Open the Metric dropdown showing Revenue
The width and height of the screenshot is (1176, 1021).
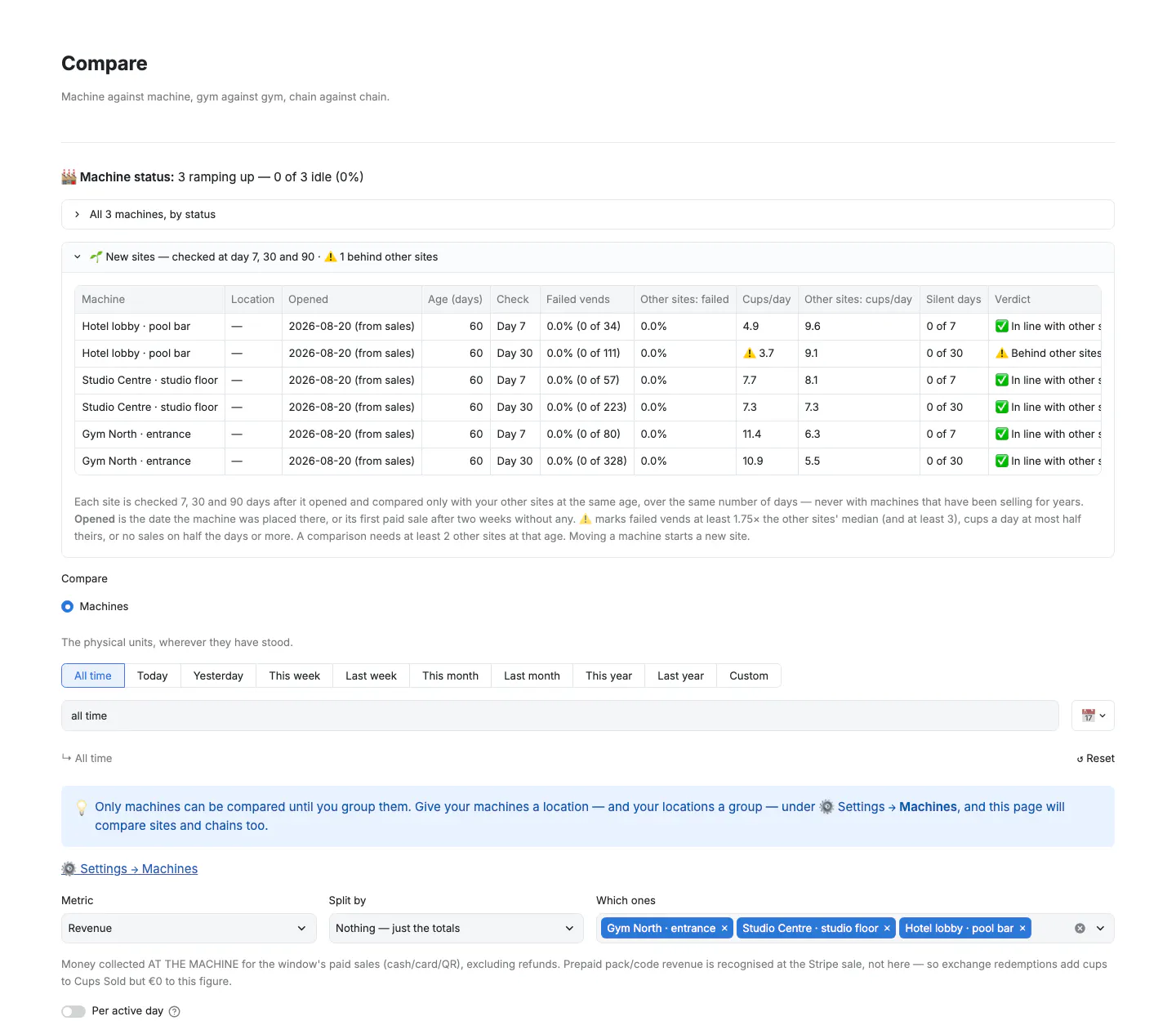[x=189, y=929]
